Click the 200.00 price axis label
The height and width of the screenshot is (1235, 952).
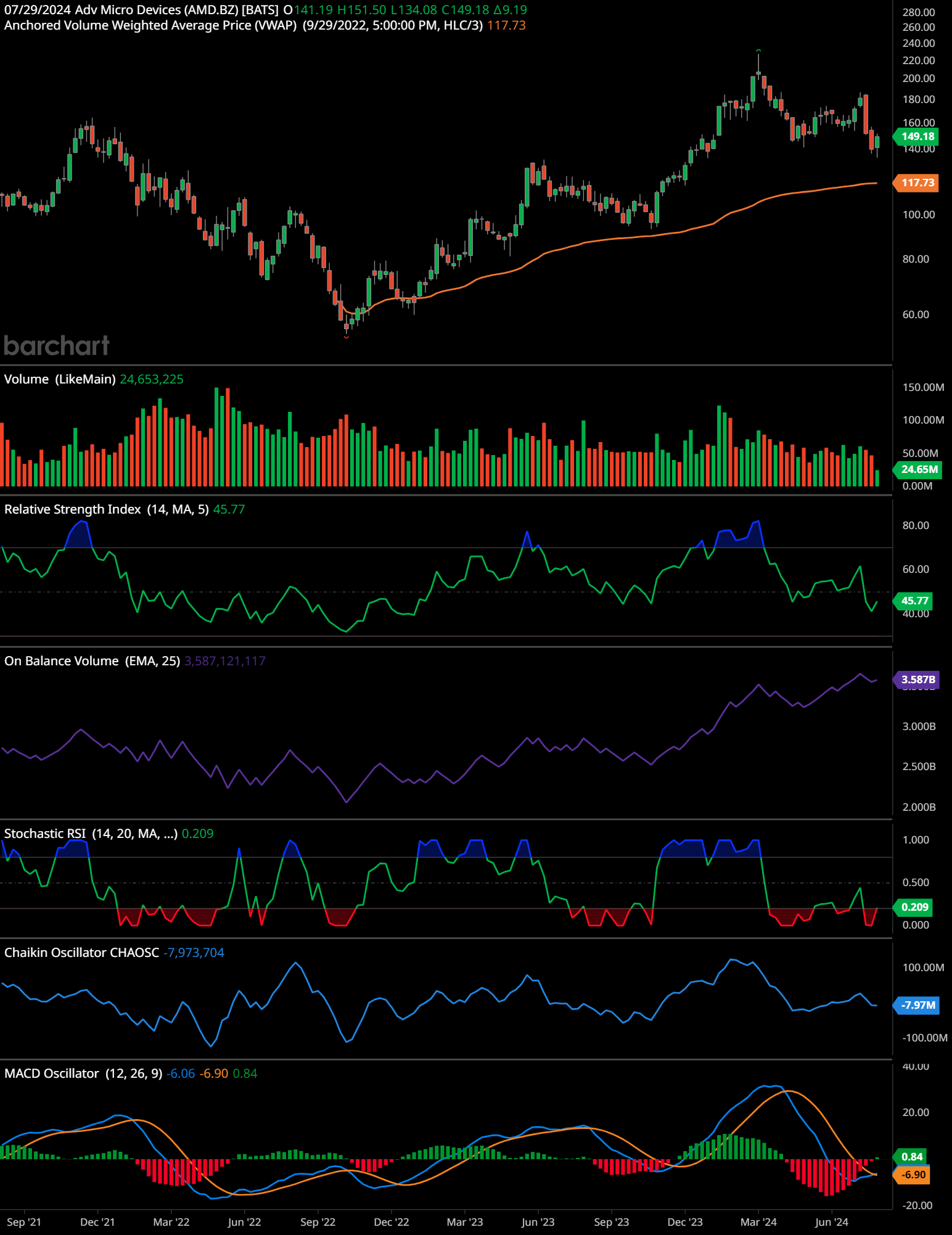(x=919, y=78)
